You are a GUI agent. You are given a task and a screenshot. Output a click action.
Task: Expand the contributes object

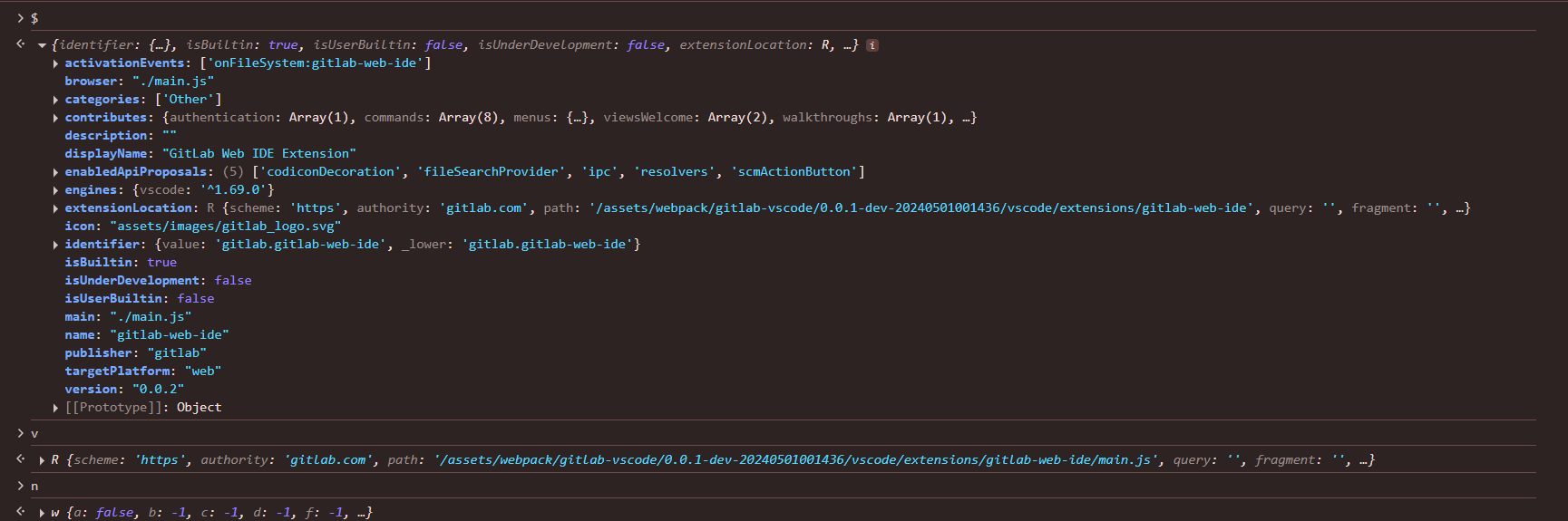tap(56, 118)
